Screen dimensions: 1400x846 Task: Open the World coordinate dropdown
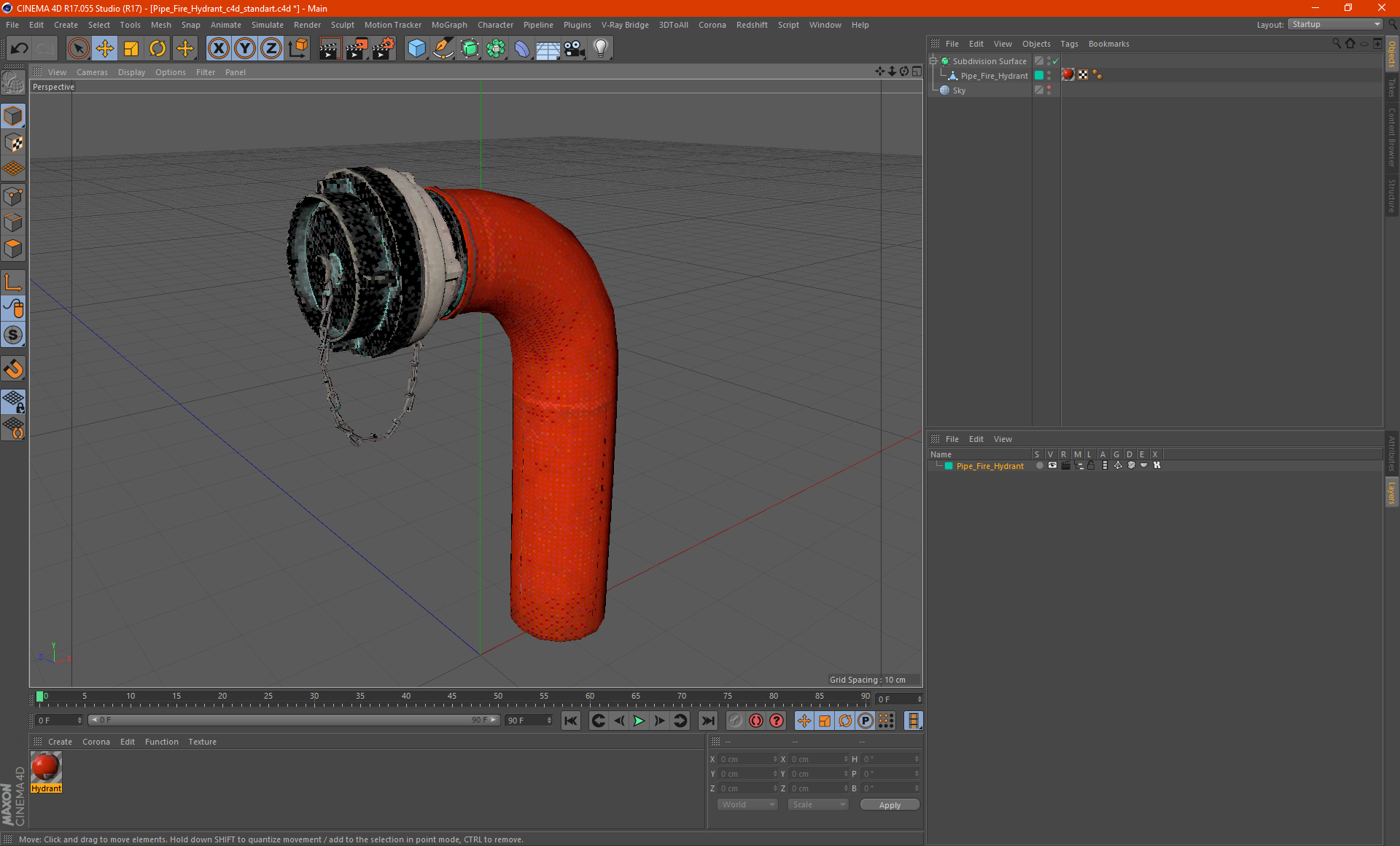tap(747, 804)
